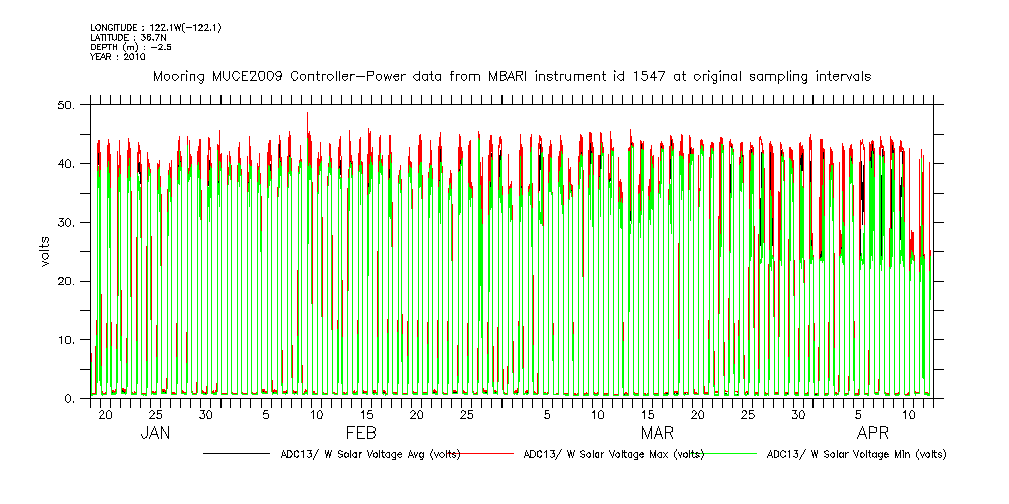Select the FEB month label
This screenshot has height=504, width=1009.
tap(360, 433)
